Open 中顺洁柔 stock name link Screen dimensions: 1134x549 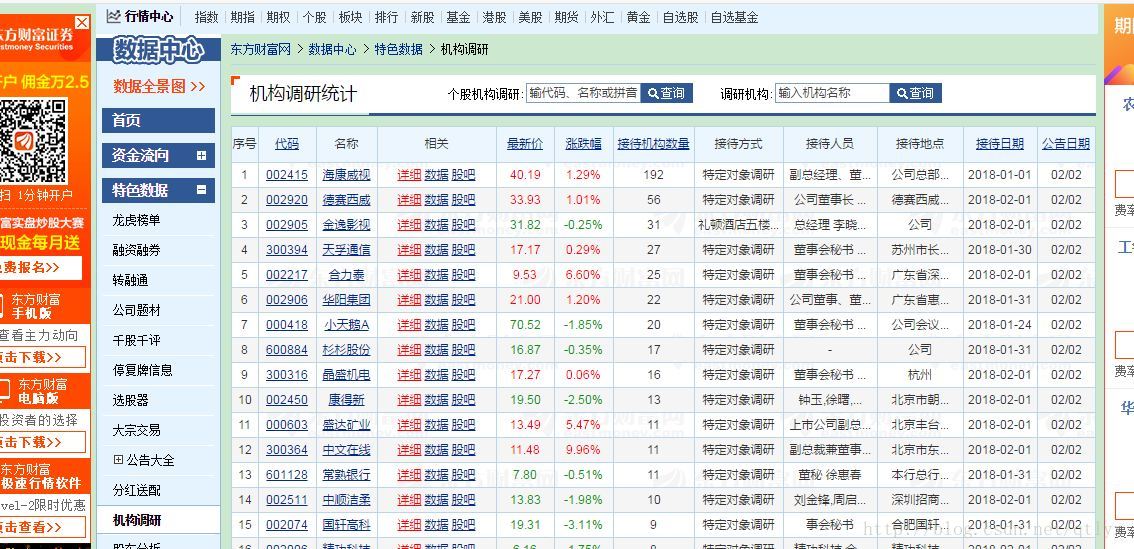pyautogui.click(x=346, y=500)
